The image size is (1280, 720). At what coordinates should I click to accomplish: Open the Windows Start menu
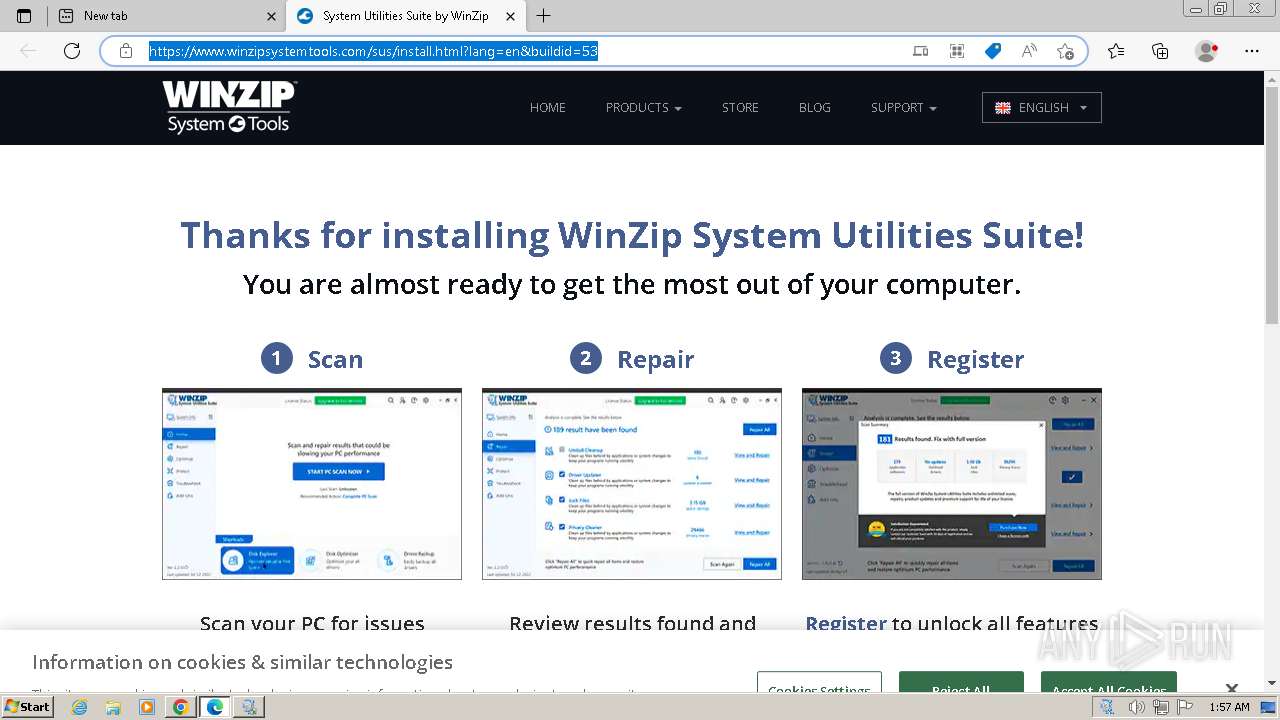click(28, 707)
